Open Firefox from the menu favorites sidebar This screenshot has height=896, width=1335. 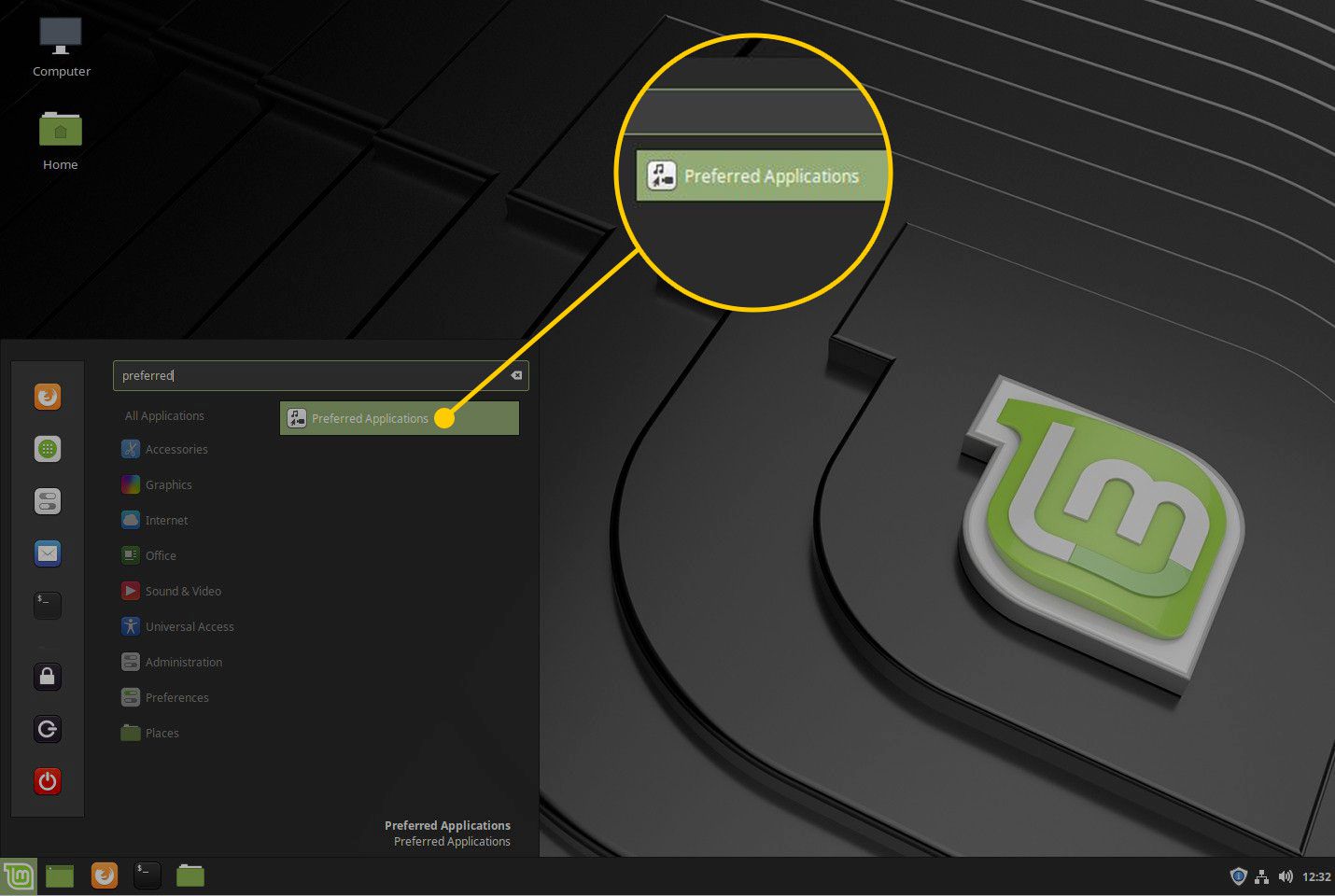pos(48,397)
